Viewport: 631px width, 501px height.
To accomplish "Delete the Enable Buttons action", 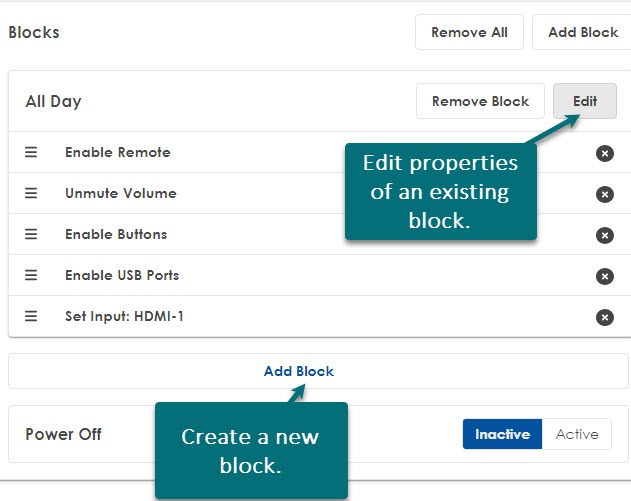I will pos(604,235).
